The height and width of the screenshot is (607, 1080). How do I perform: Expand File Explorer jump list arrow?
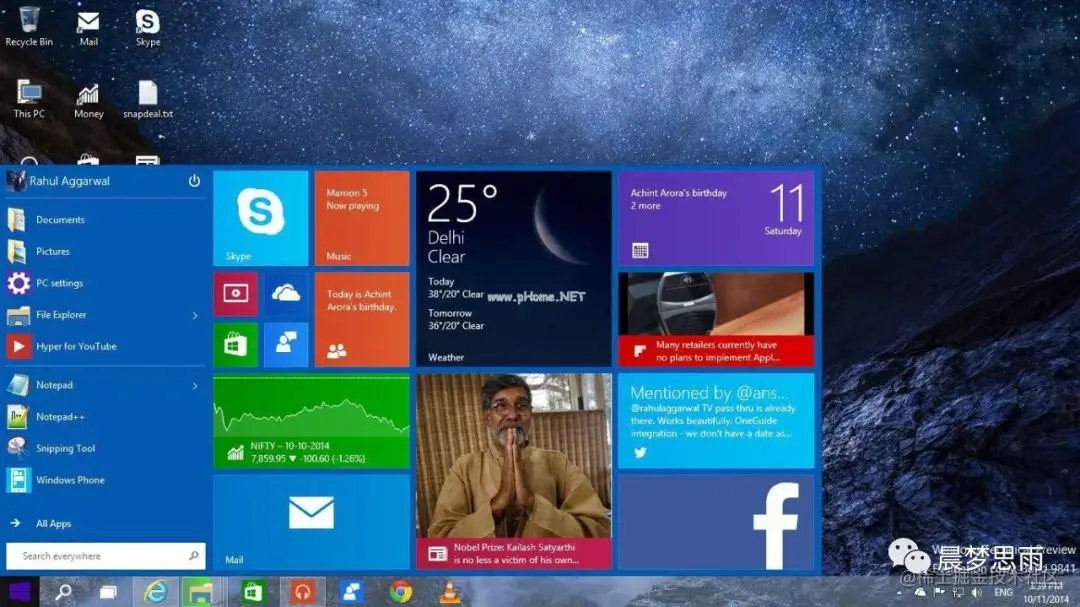(195, 316)
